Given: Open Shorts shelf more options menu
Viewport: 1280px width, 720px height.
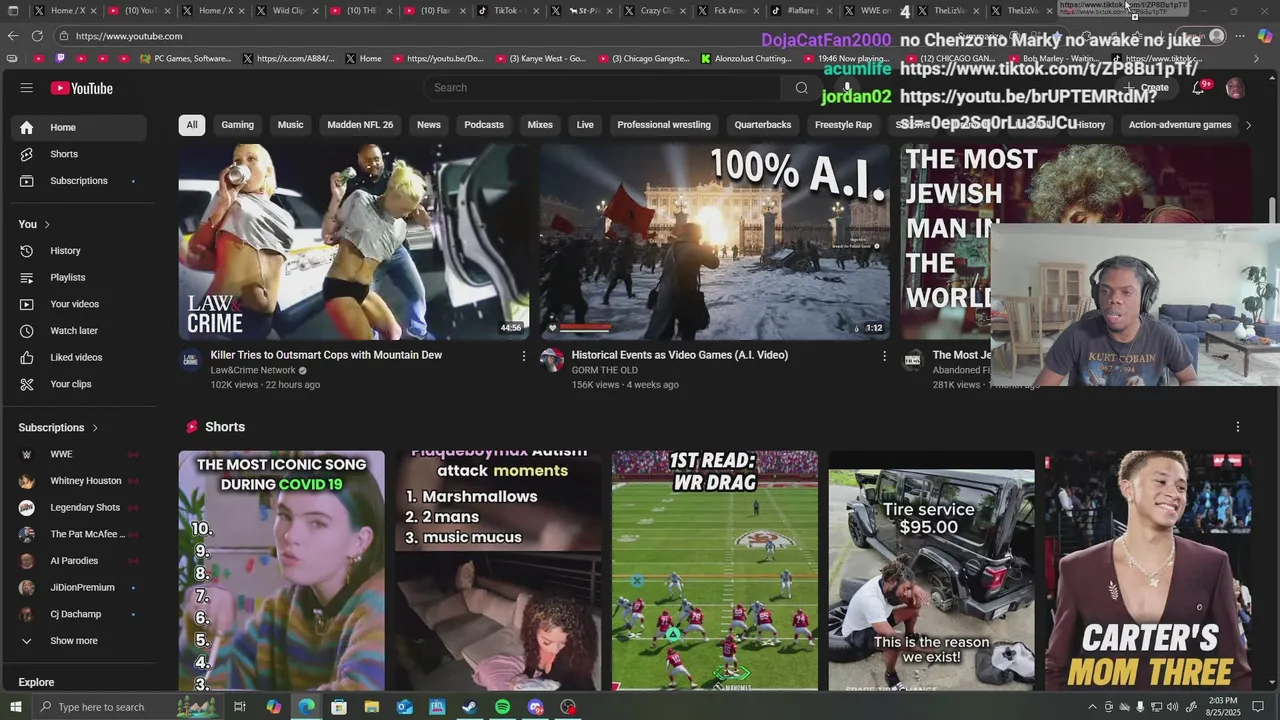Looking at the screenshot, I should (x=1237, y=427).
